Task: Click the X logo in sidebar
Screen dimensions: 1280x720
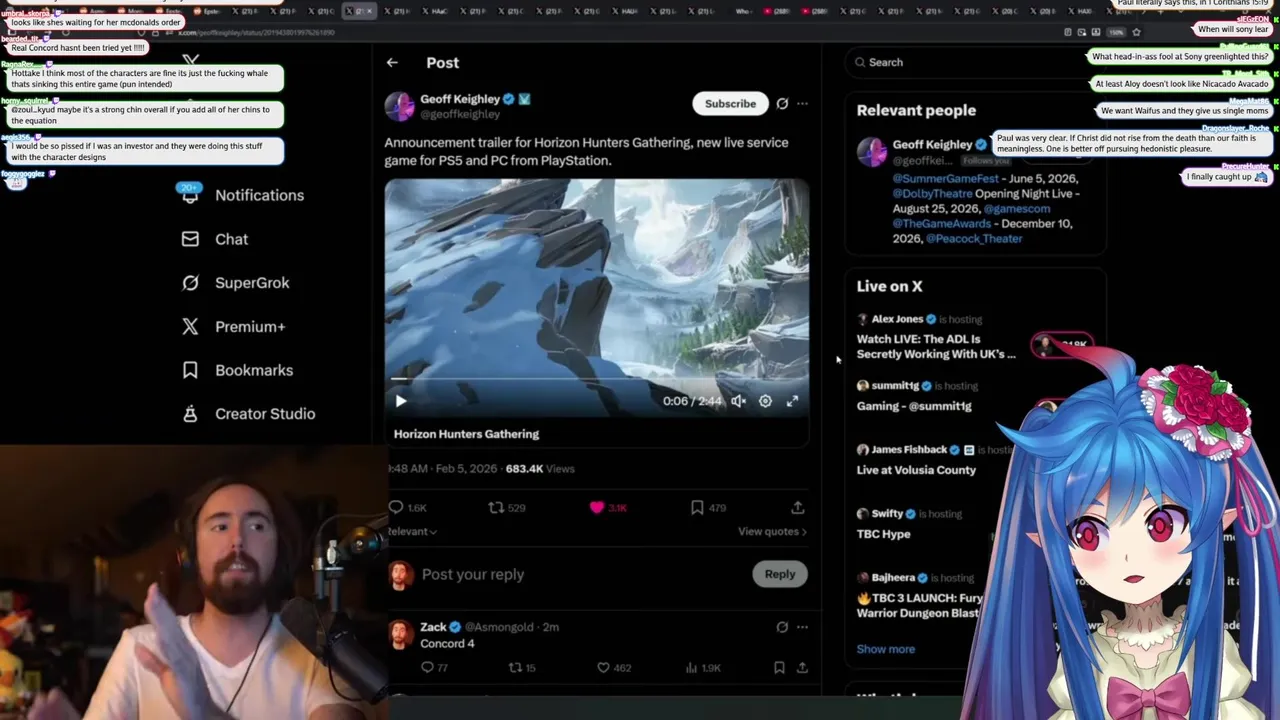Action: pyautogui.click(x=191, y=61)
